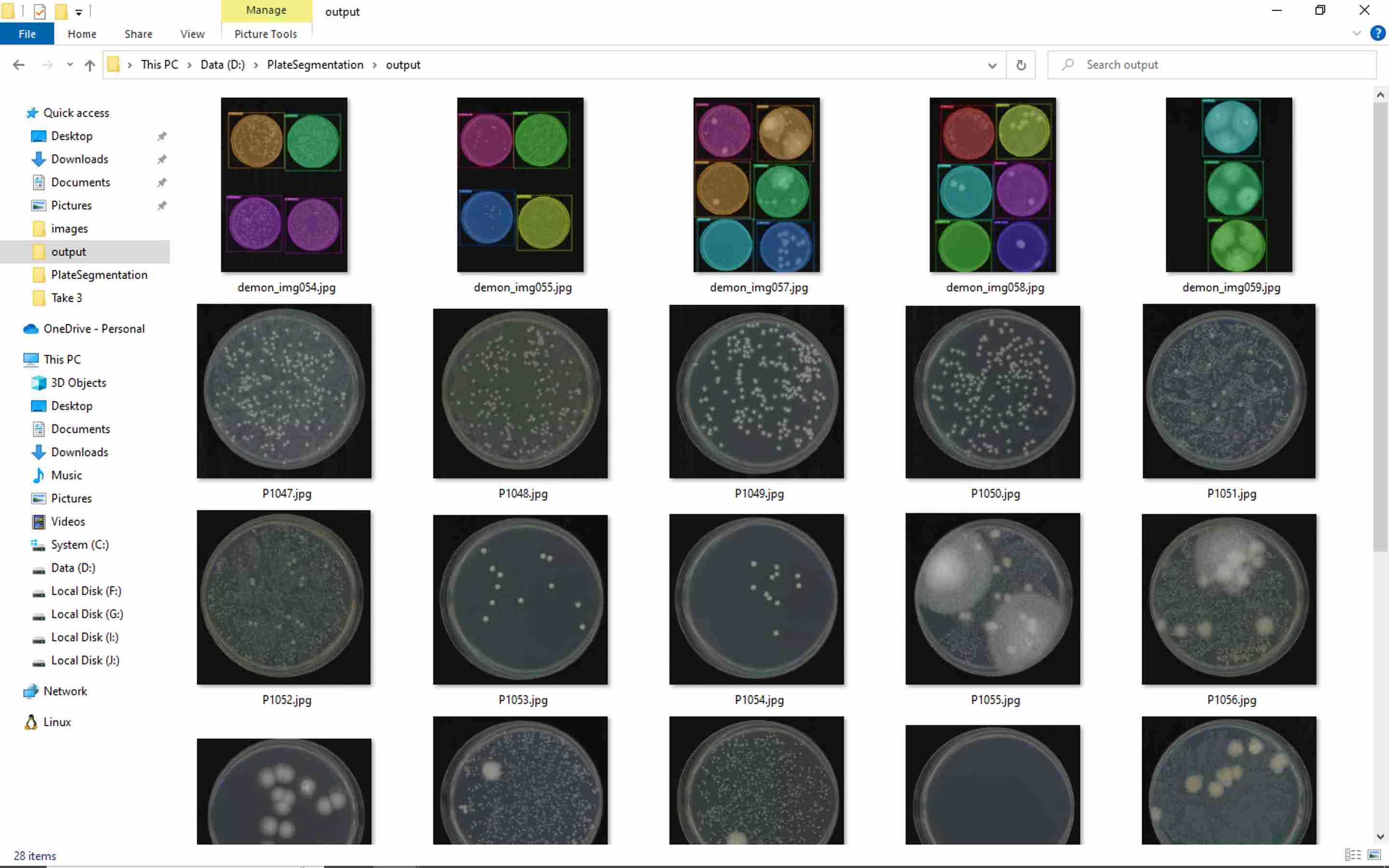Click the demon_img058.jpg file name
This screenshot has width=1389, height=868.
[994, 287]
